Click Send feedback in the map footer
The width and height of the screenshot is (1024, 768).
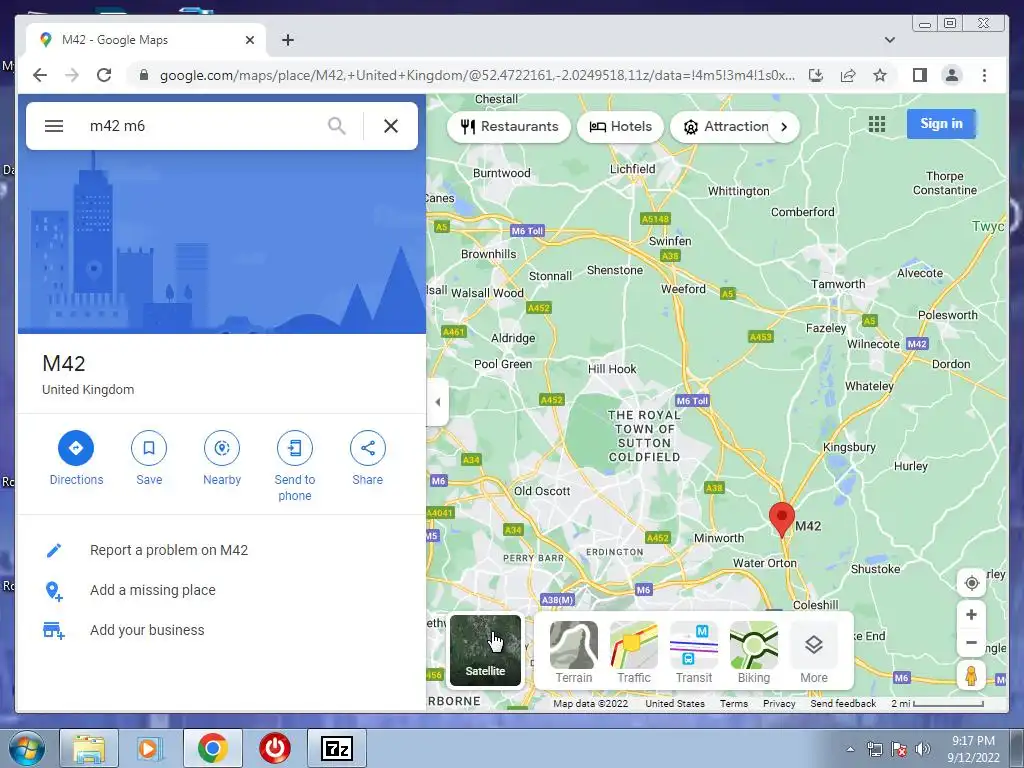point(843,703)
